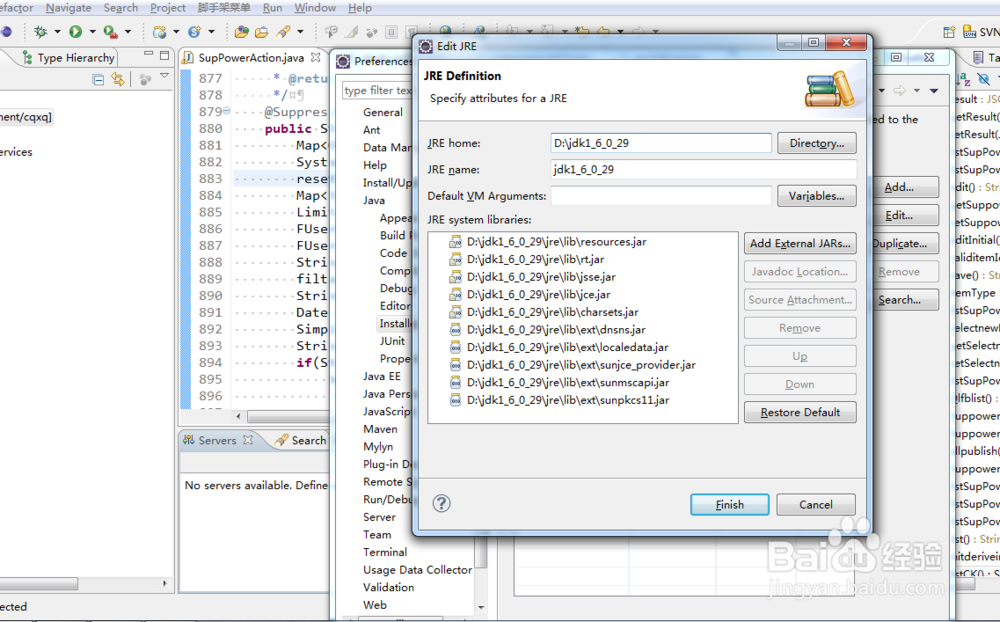Click the Open Task folder icon
The image size is (1000, 622).
pos(261,31)
